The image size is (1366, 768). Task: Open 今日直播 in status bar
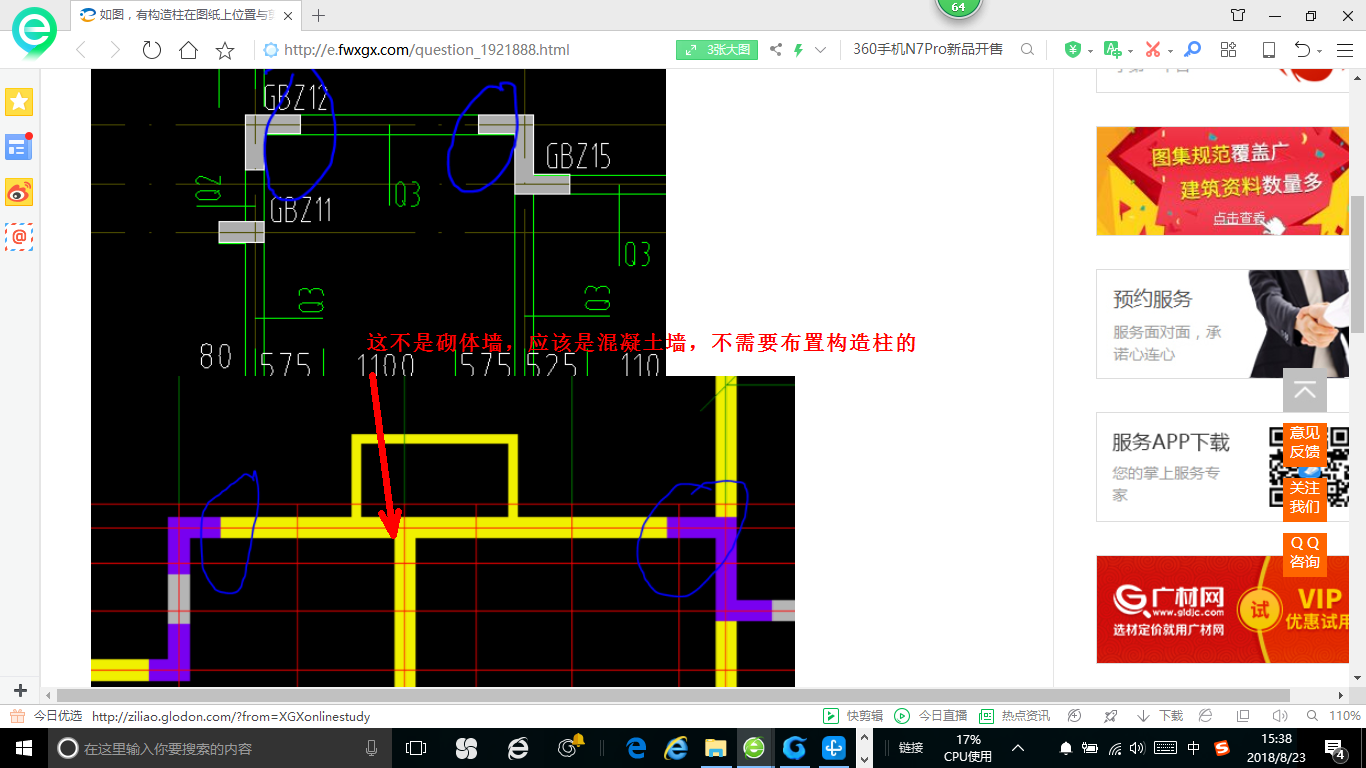(x=932, y=716)
